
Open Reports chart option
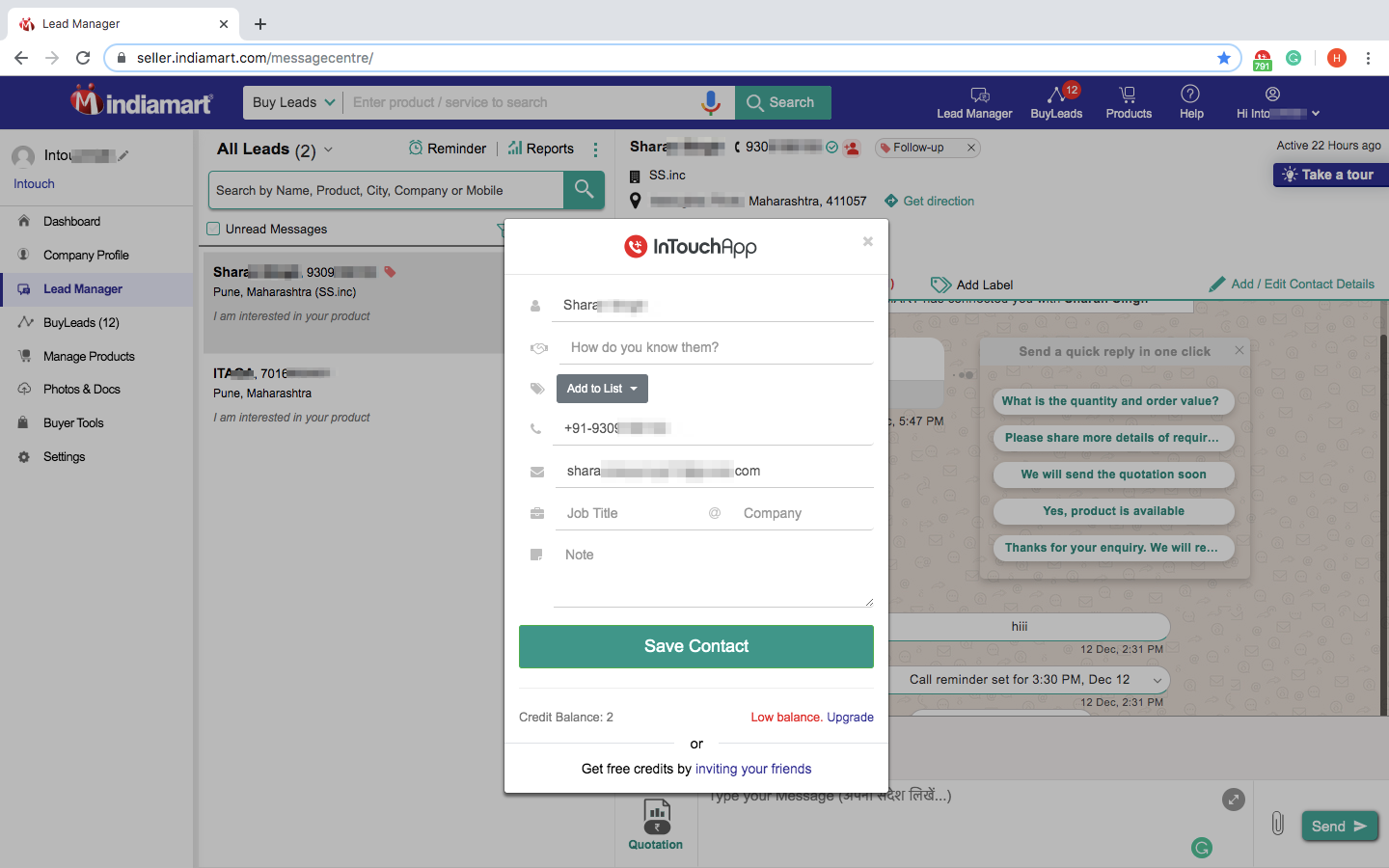point(541,149)
